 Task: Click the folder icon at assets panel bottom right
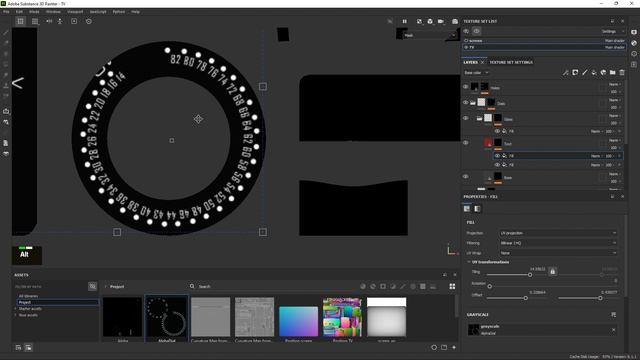point(444,347)
